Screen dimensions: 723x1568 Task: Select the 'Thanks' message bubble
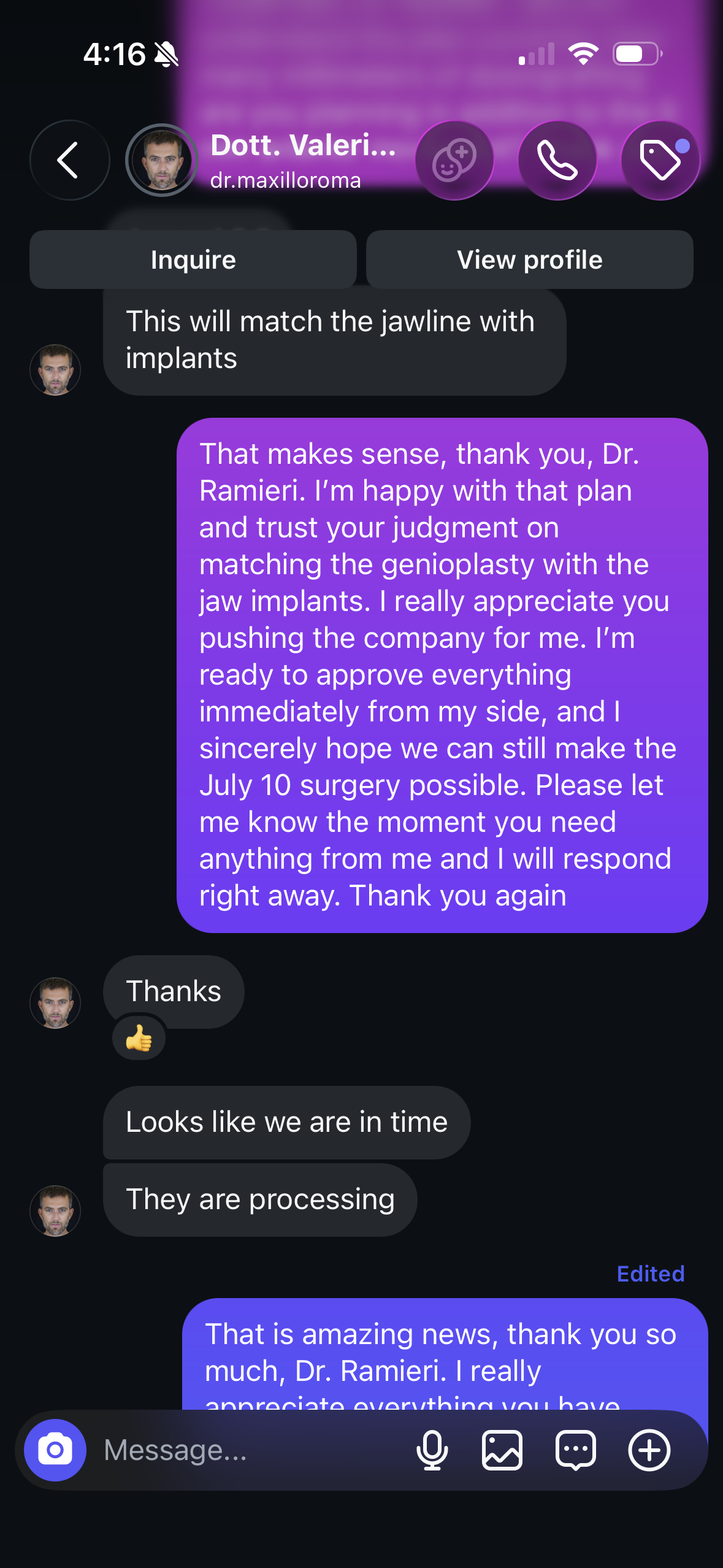pyautogui.click(x=174, y=991)
